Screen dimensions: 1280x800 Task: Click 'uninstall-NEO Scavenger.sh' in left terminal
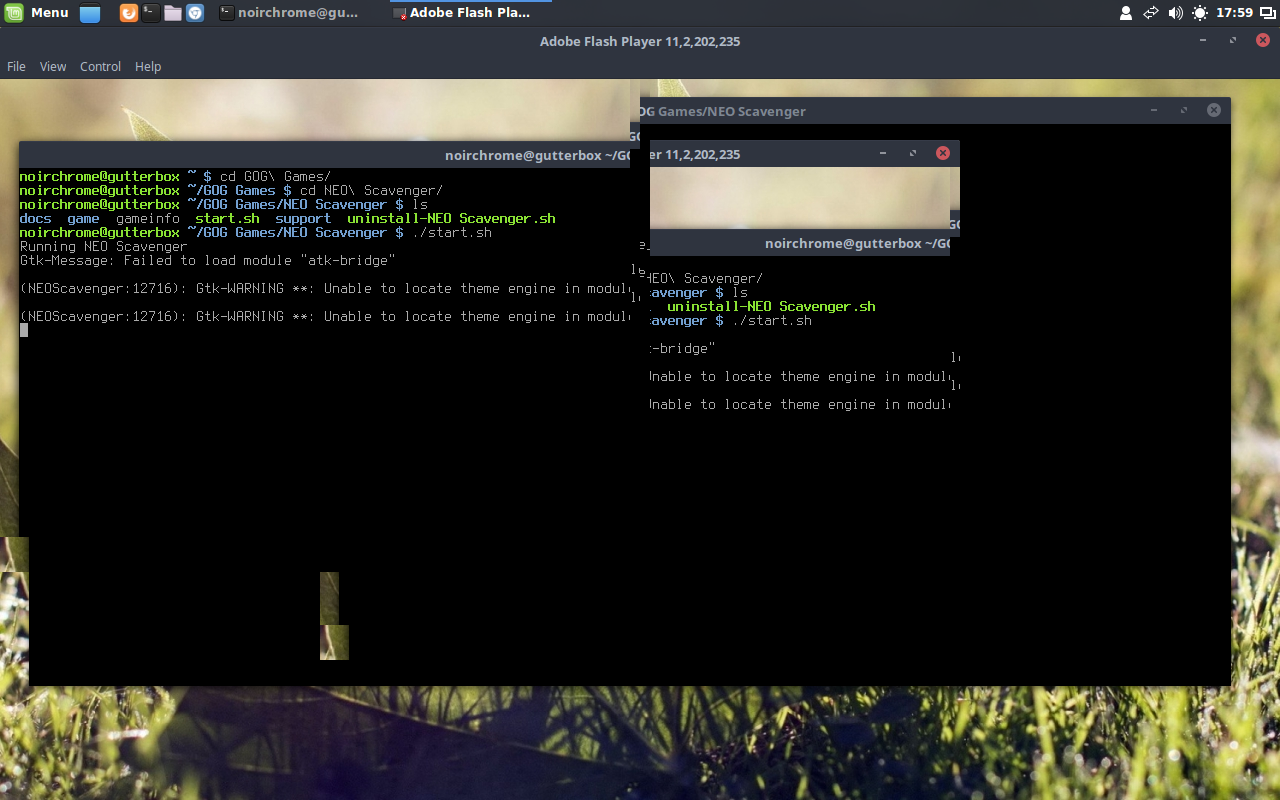coord(451,218)
